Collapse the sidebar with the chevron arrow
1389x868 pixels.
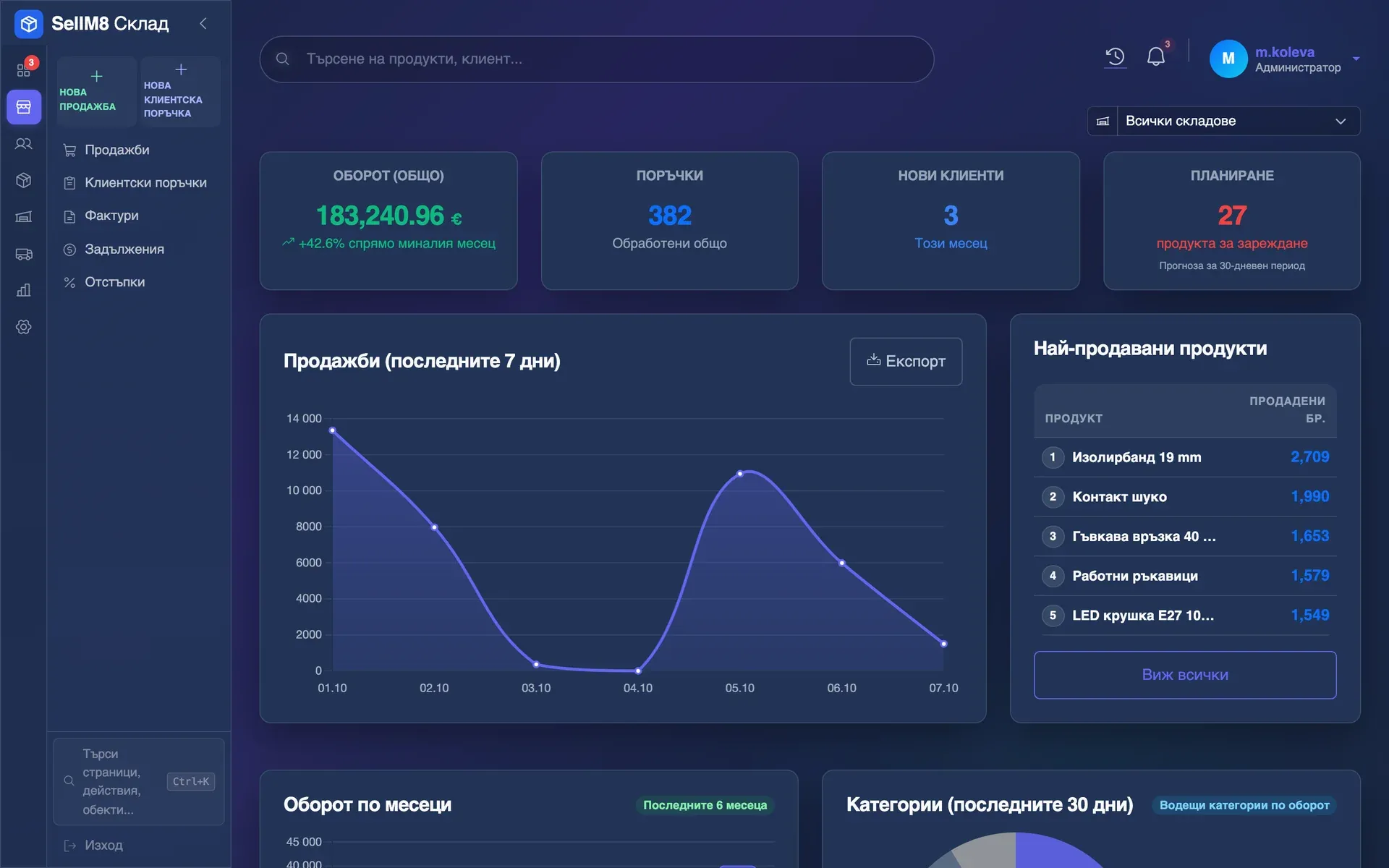tap(203, 24)
